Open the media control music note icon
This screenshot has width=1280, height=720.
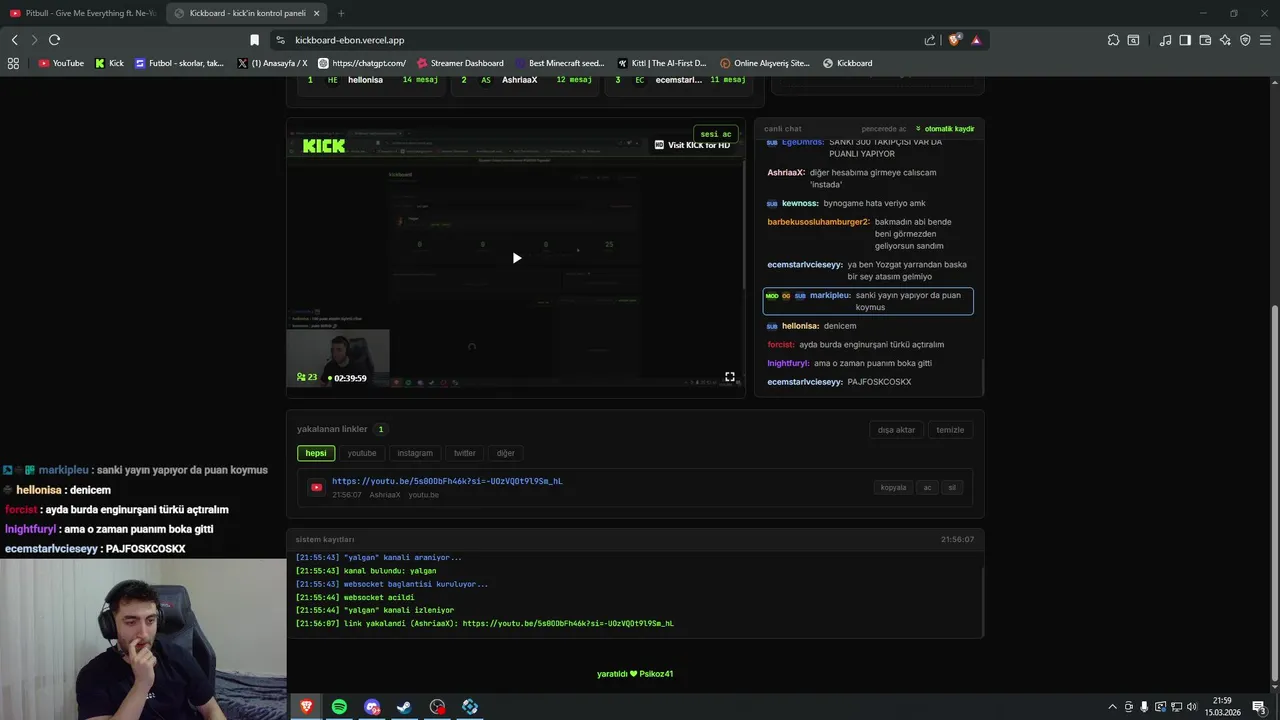(x=1165, y=40)
